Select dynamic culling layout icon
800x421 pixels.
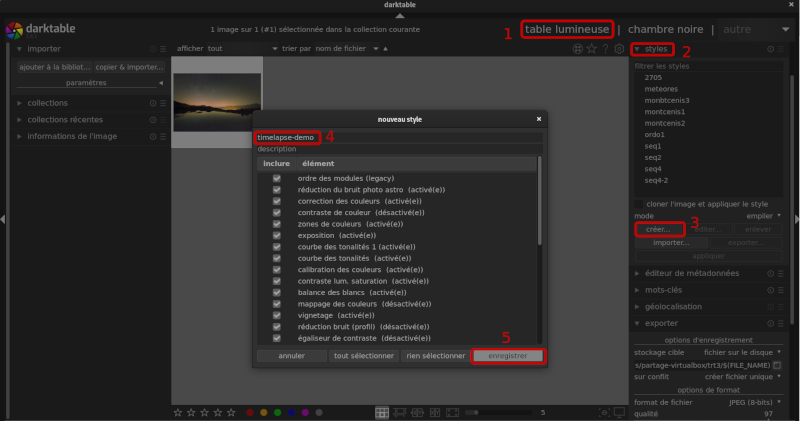click(x=435, y=412)
